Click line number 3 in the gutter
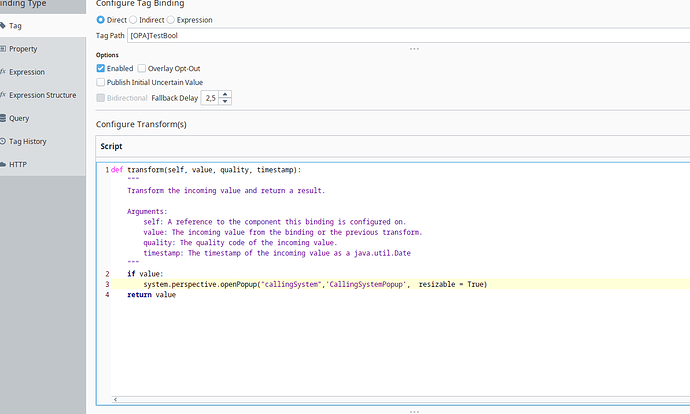The image size is (690, 414). click(x=107, y=284)
